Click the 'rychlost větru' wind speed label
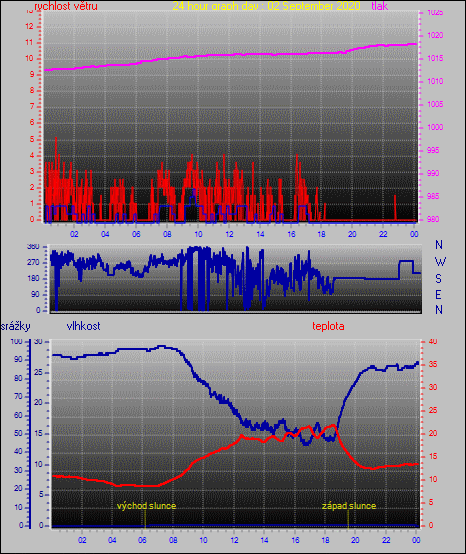466x554 pixels. pos(66,6)
